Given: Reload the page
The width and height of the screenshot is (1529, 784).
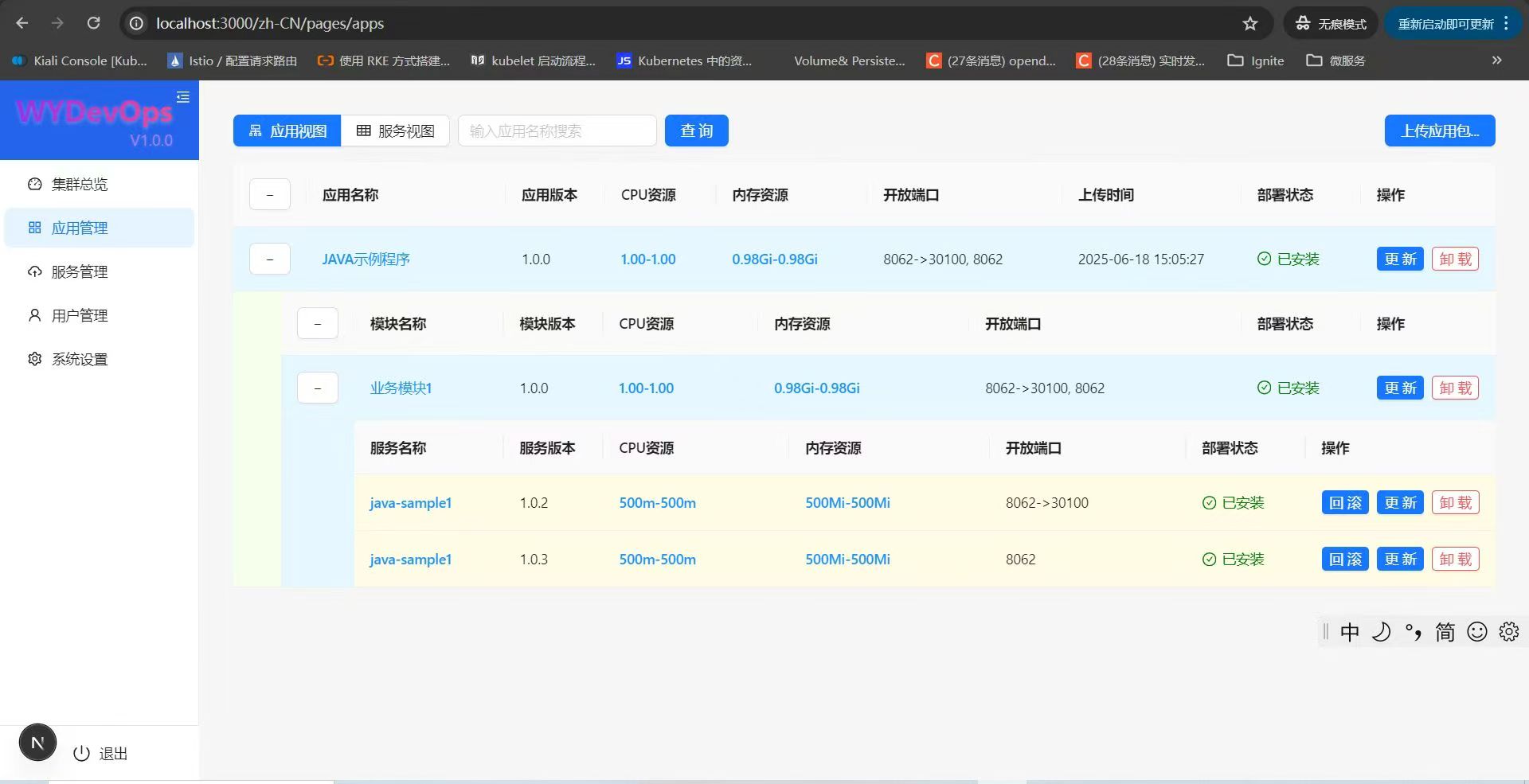Looking at the screenshot, I should click(x=93, y=23).
